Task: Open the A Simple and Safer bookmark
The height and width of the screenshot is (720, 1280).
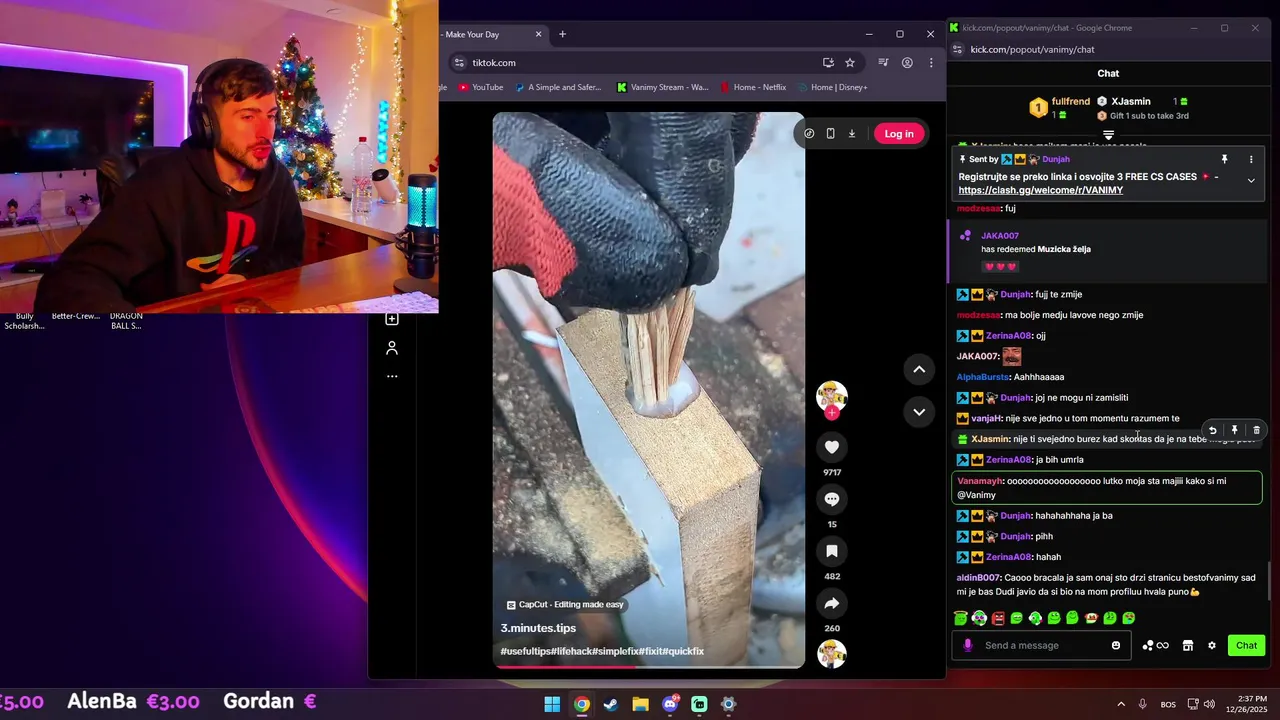Action: pos(558,87)
